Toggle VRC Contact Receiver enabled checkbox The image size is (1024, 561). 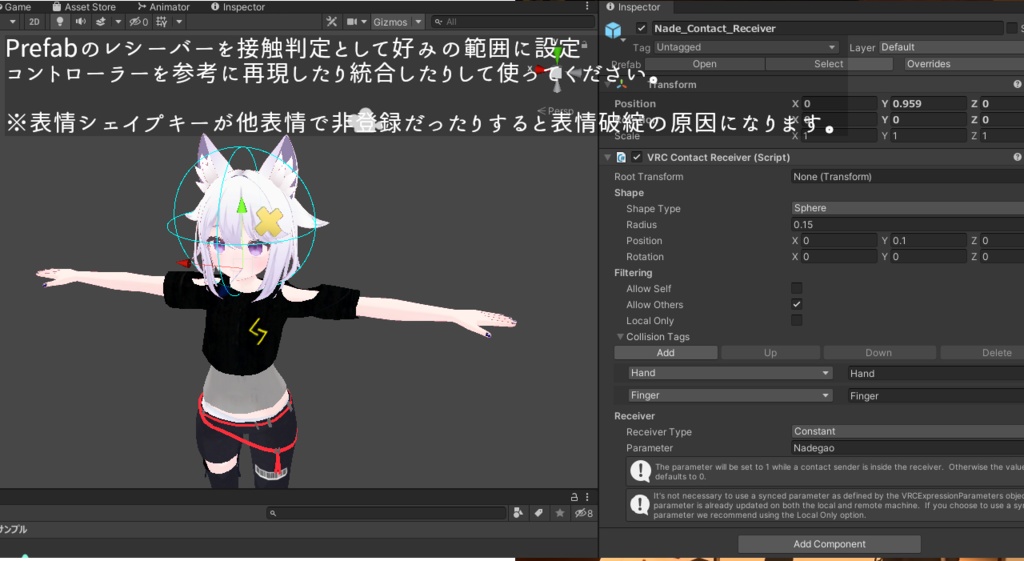tap(637, 157)
